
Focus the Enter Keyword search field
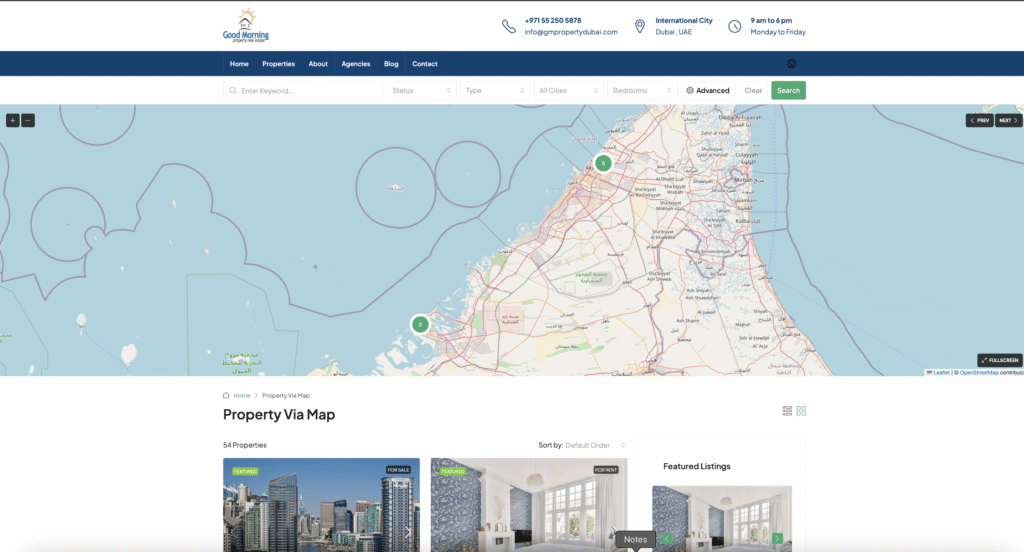tap(303, 91)
